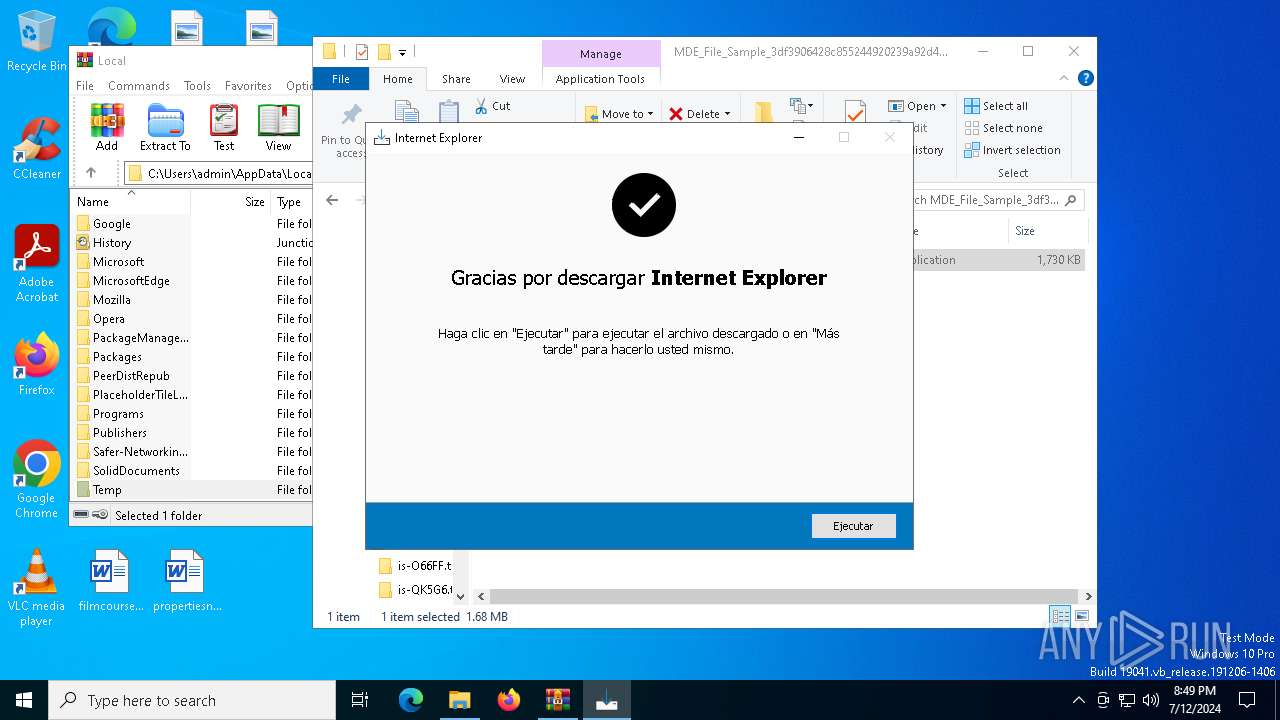
Task: Open WinRAR from the taskbar
Action: click(x=557, y=700)
